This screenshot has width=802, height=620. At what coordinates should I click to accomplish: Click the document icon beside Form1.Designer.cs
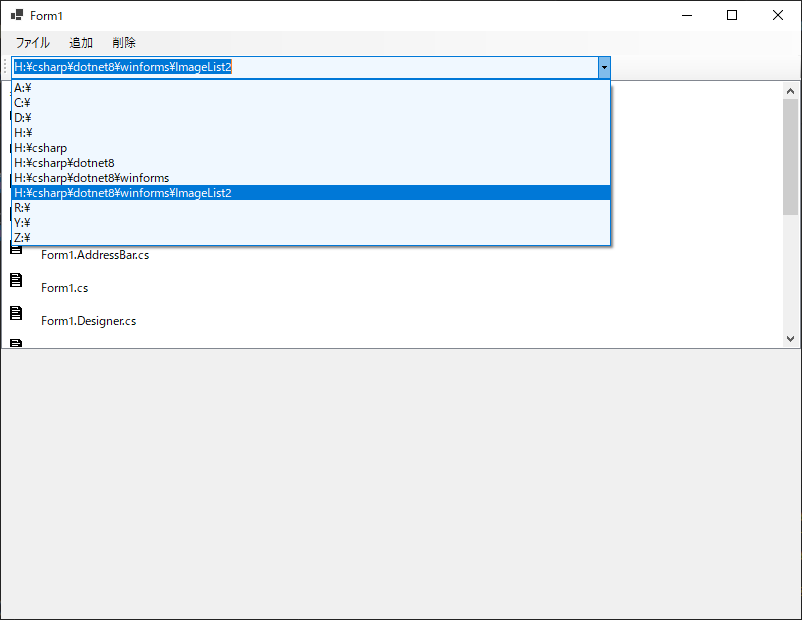pos(16,313)
